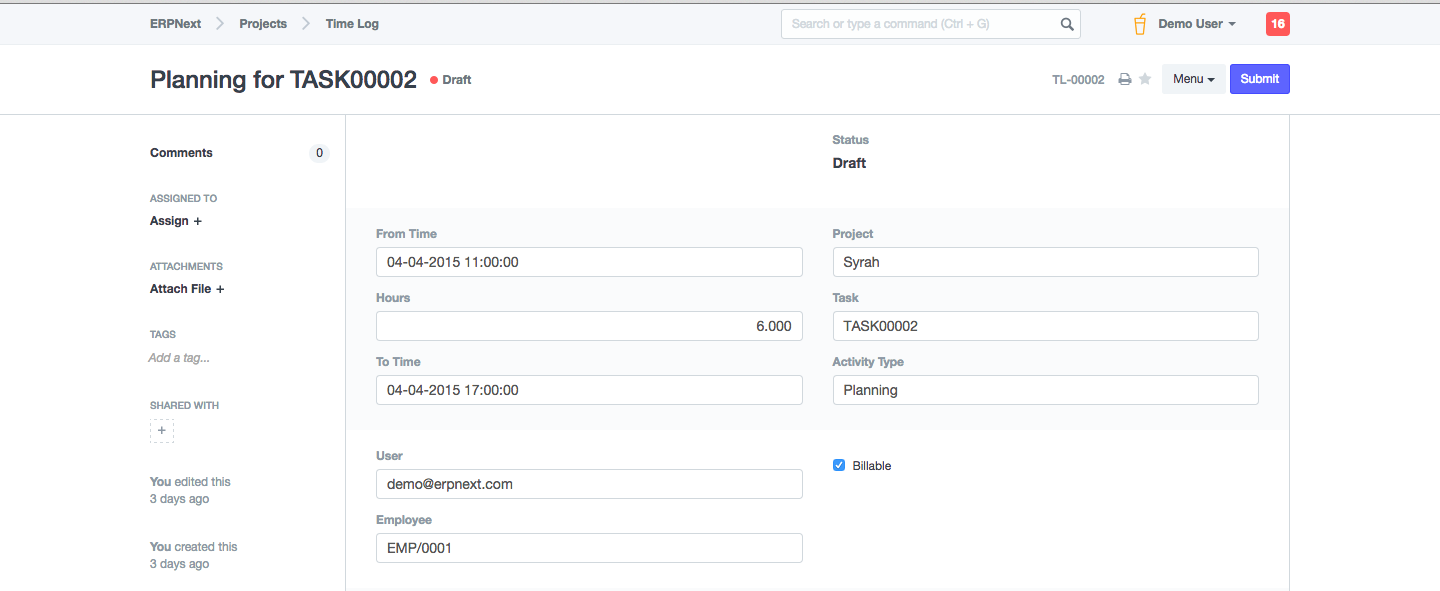This screenshot has height=591, width=1440.
Task: Open the Menu dropdown
Action: coord(1193,79)
